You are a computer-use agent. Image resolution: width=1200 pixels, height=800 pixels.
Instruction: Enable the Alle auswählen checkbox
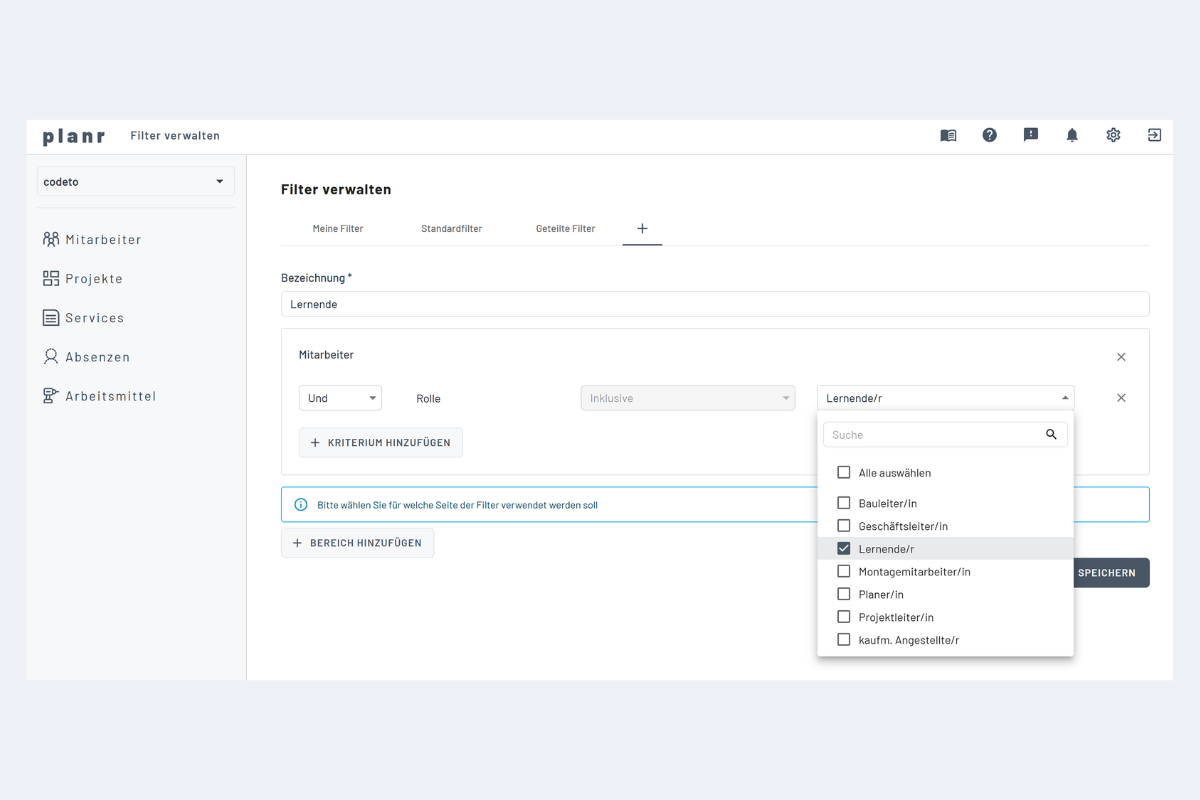[x=843, y=472]
